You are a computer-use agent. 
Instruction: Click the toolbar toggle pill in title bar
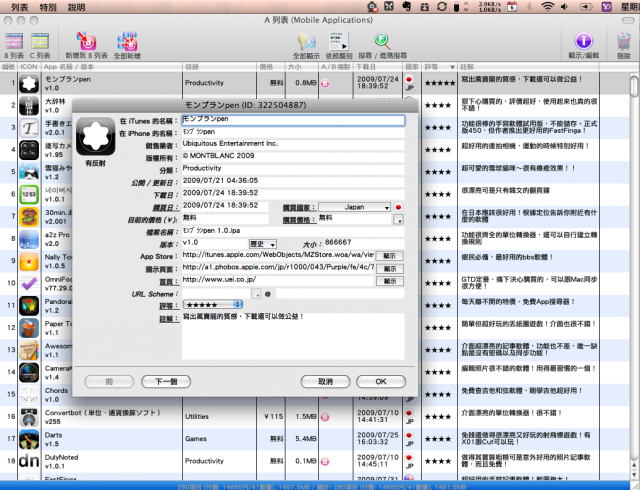point(628,20)
